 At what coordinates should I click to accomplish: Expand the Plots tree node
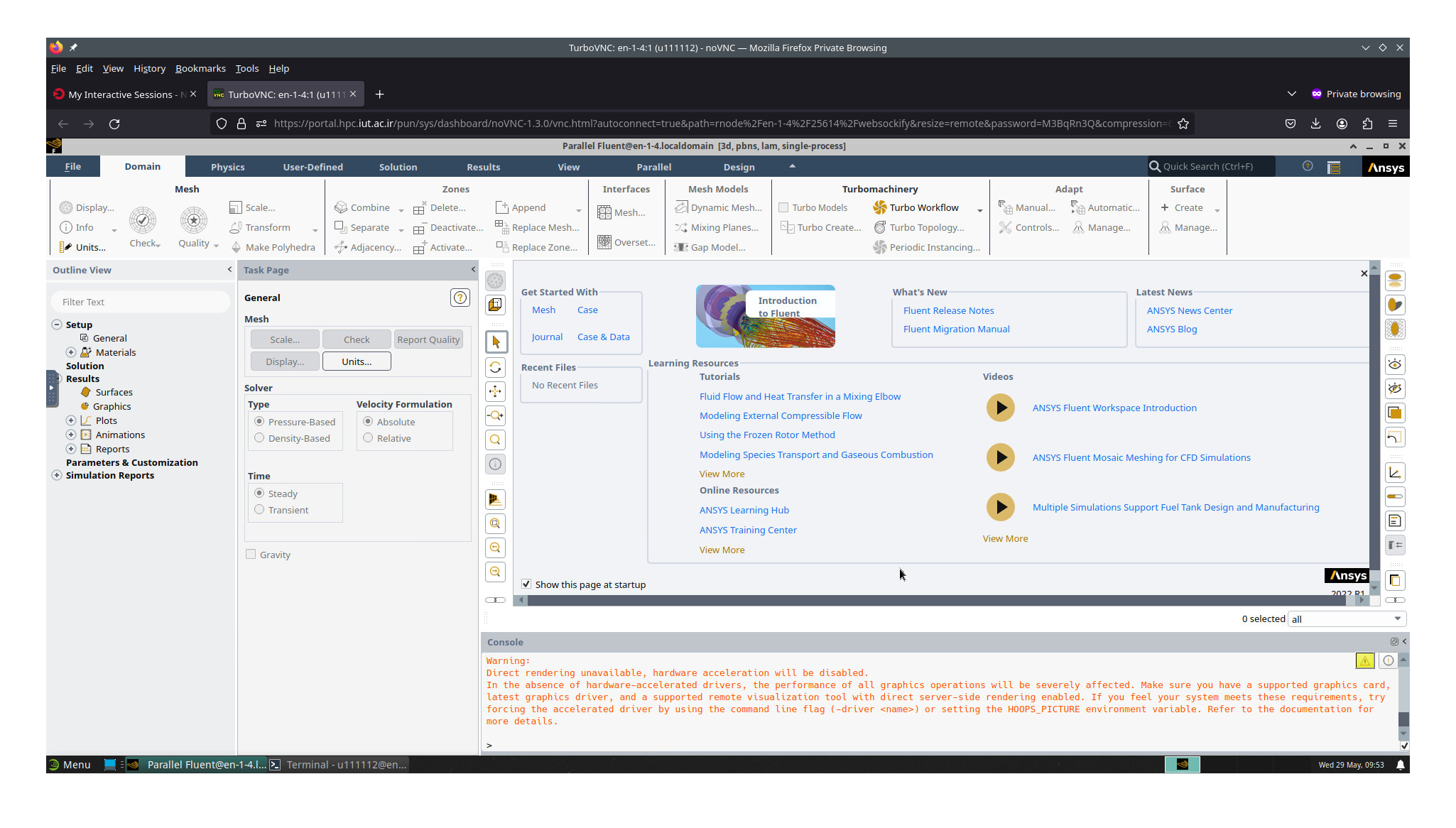(71, 420)
